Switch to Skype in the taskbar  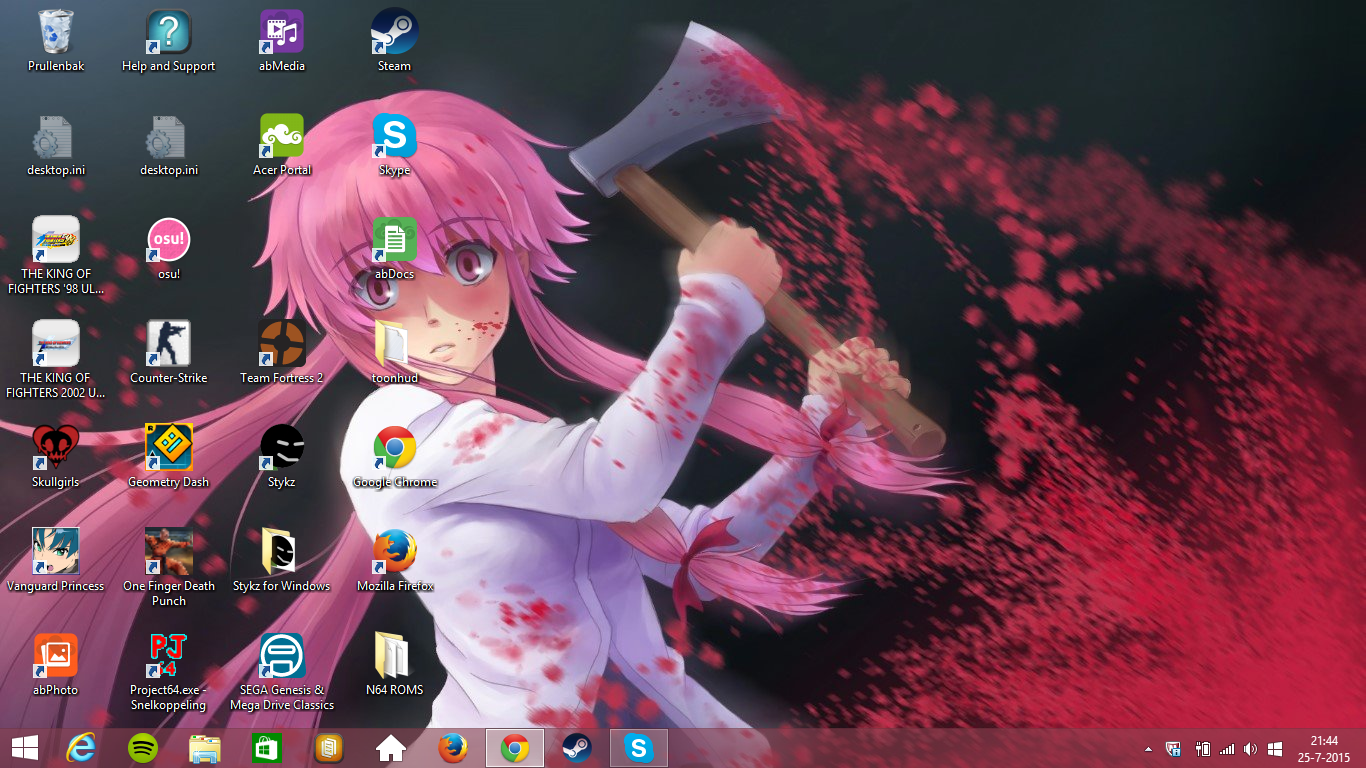tap(638, 748)
